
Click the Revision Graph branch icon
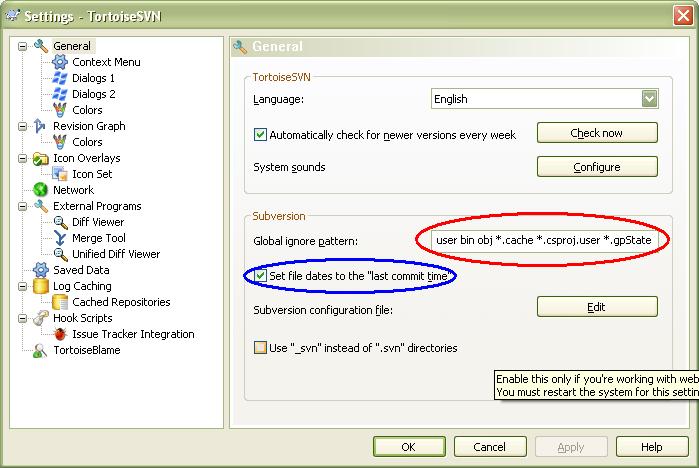[x=40, y=126]
